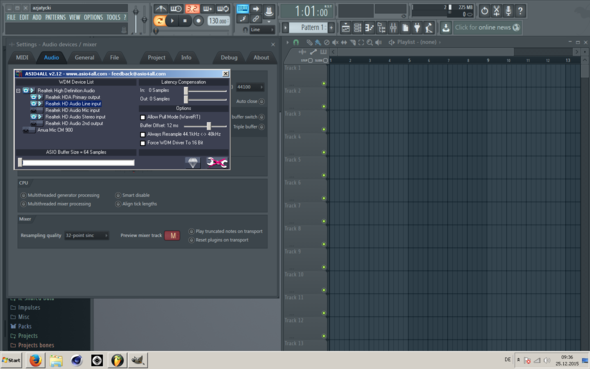Click the download/save icon beside online news

(446, 27)
